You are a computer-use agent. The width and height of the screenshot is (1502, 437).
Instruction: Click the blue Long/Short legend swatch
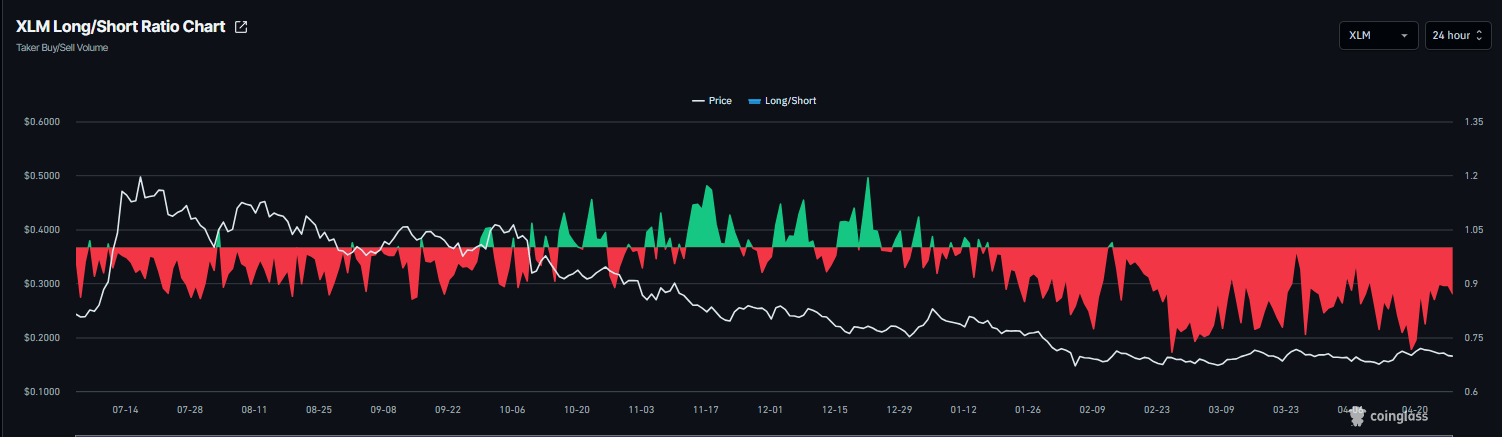point(754,101)
